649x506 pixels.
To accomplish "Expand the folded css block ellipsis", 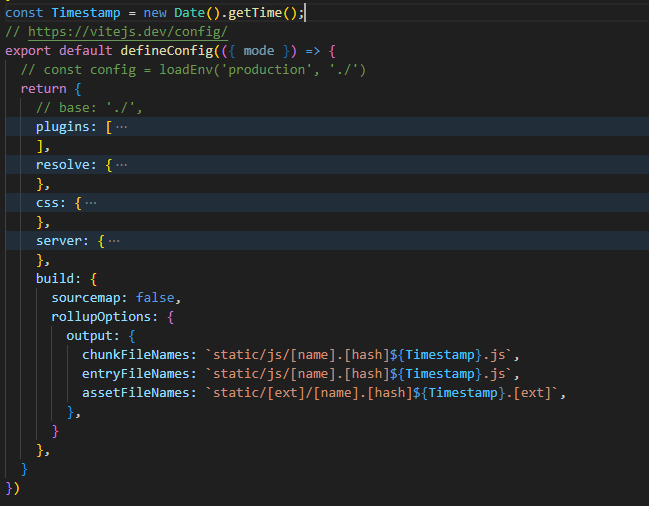I will [91, 202].
